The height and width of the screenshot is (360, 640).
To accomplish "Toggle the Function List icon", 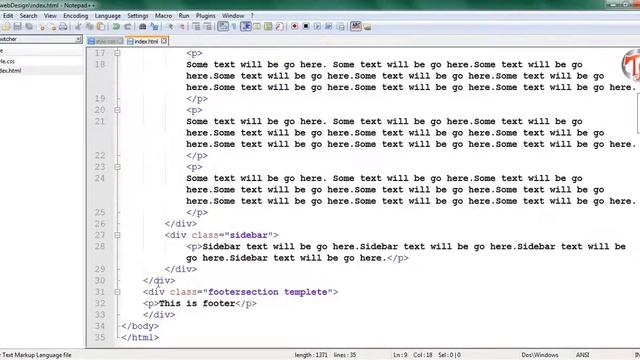I will coord(279,27).
